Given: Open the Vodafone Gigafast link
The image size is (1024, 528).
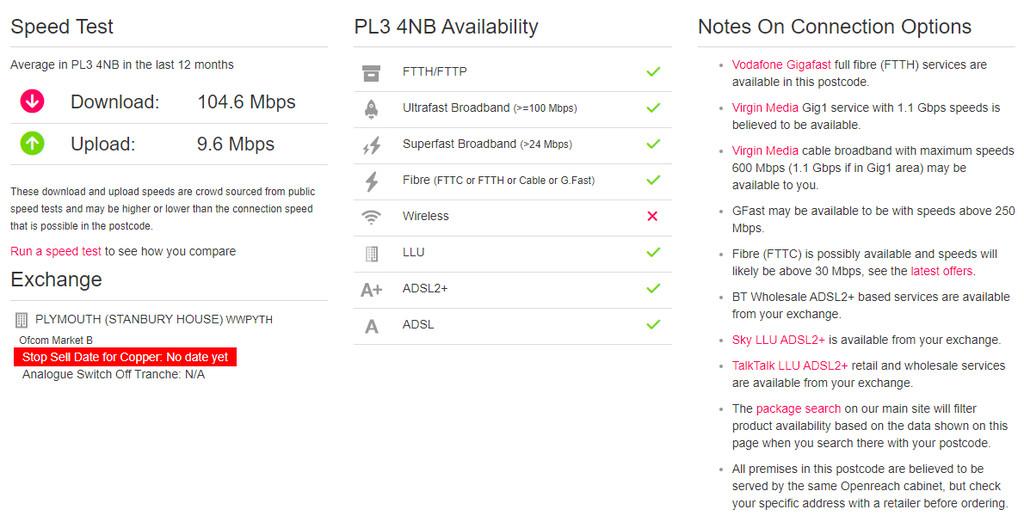Looking at the screenshot, I should coord(781,65).
